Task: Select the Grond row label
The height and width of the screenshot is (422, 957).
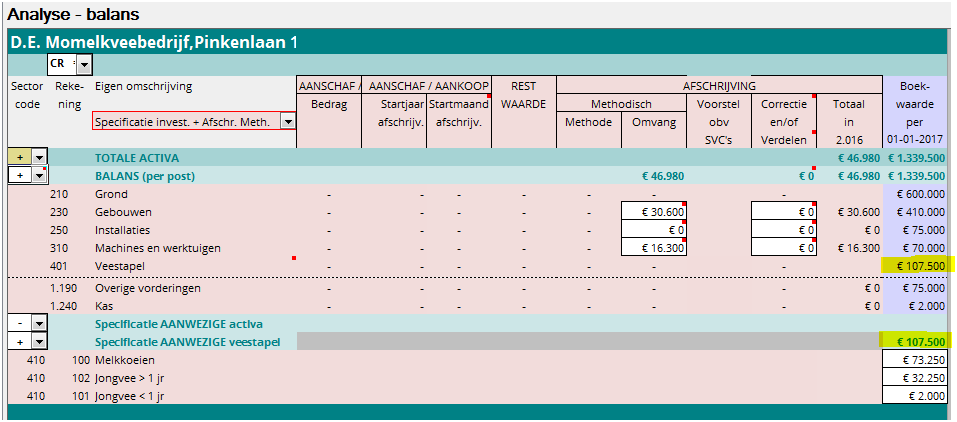Action: click(111, 194)
